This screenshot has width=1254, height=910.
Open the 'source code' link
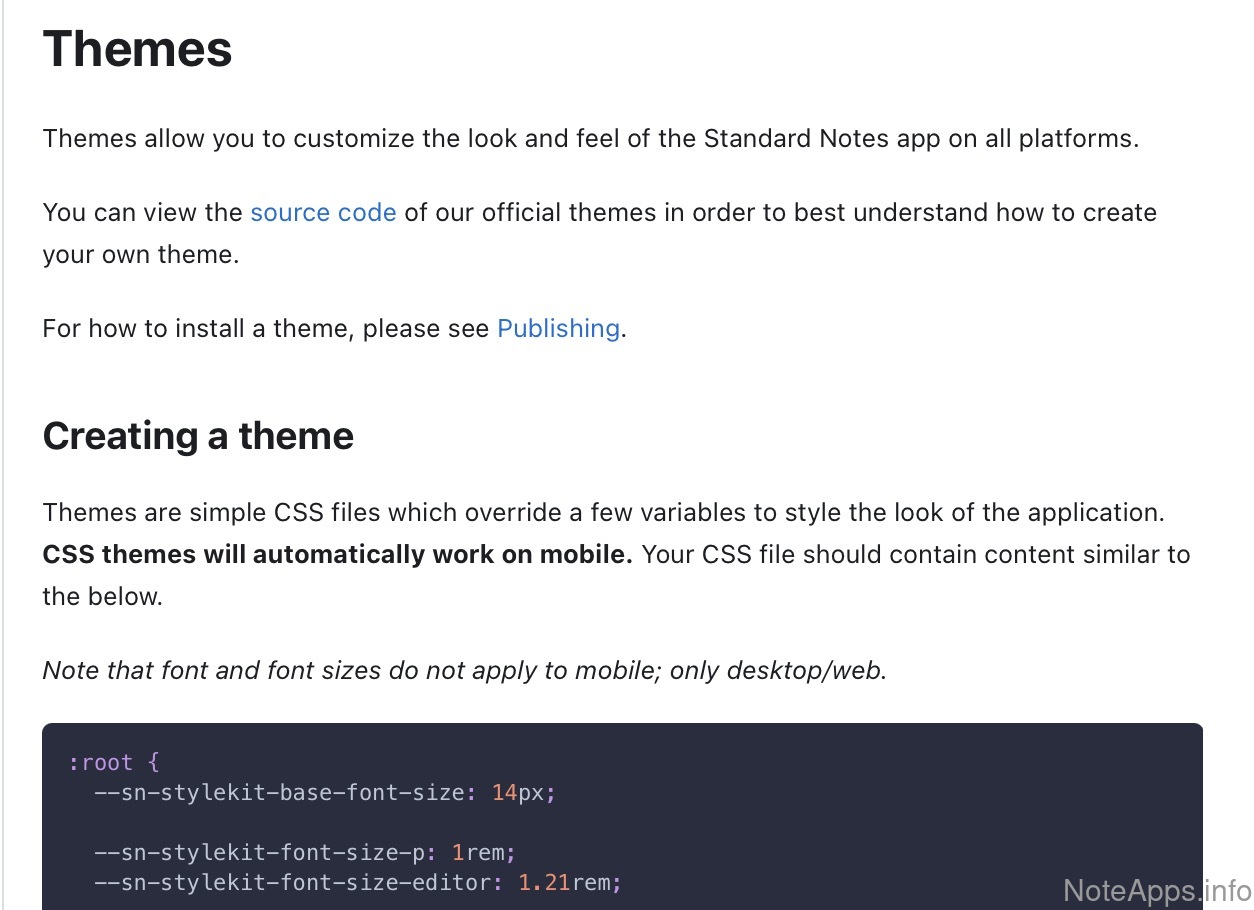point(323,213)
